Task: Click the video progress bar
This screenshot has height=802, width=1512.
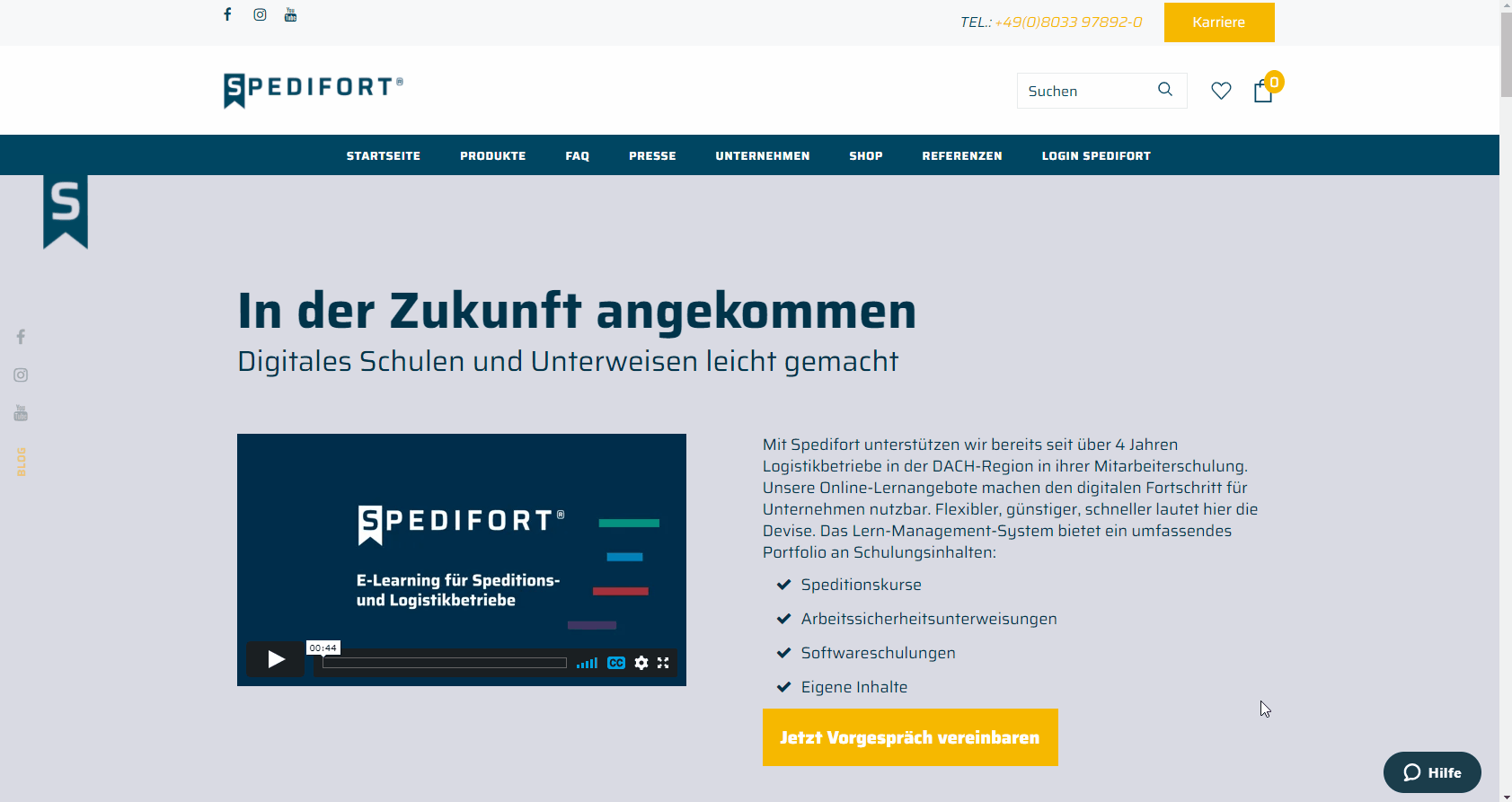Action: 445,663
